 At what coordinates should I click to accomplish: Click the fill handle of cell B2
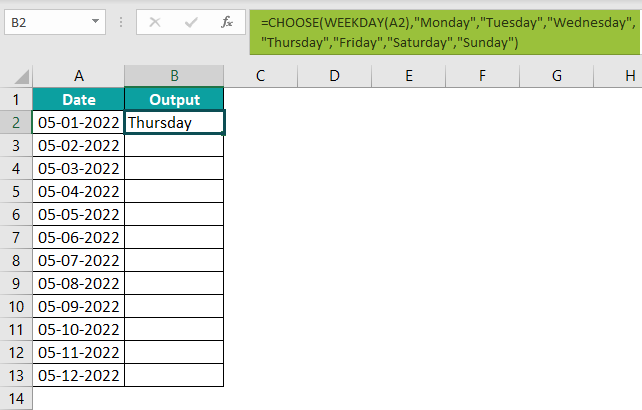point(224,134)
